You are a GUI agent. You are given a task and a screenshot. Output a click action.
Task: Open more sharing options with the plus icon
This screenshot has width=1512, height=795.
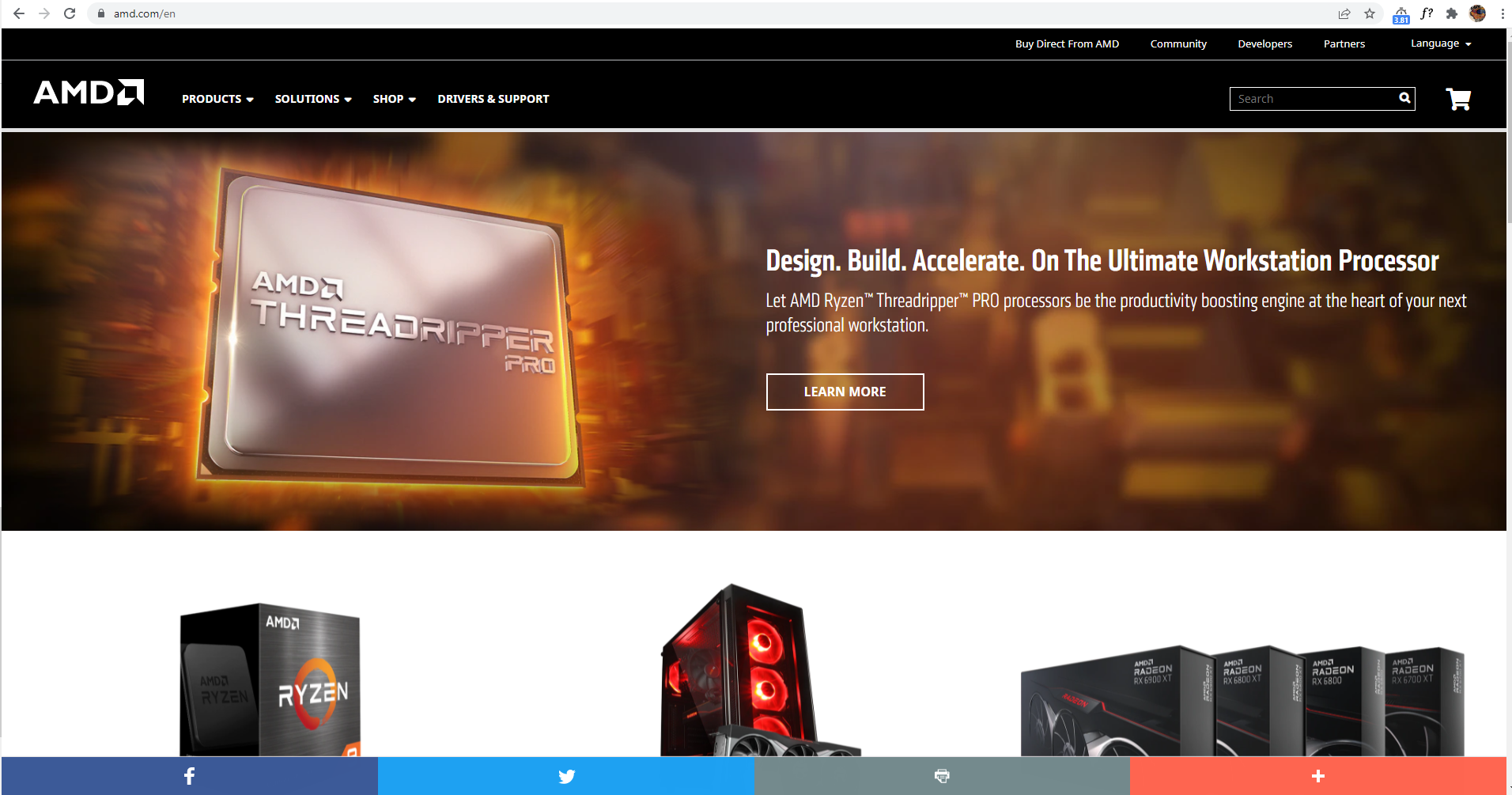click(1317, 776)
